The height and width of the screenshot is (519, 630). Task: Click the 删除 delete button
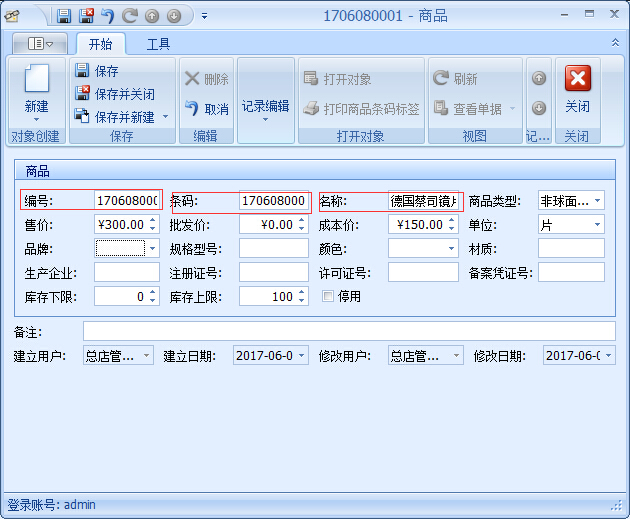coord(207,79)
